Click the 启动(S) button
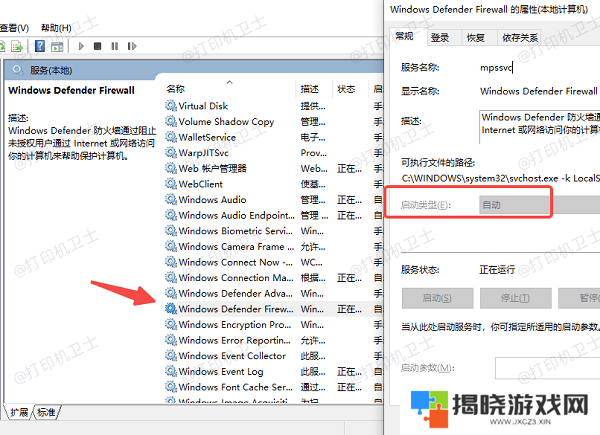Image resolution: width=600 pixels, height=435 pixels. (437, 298)
